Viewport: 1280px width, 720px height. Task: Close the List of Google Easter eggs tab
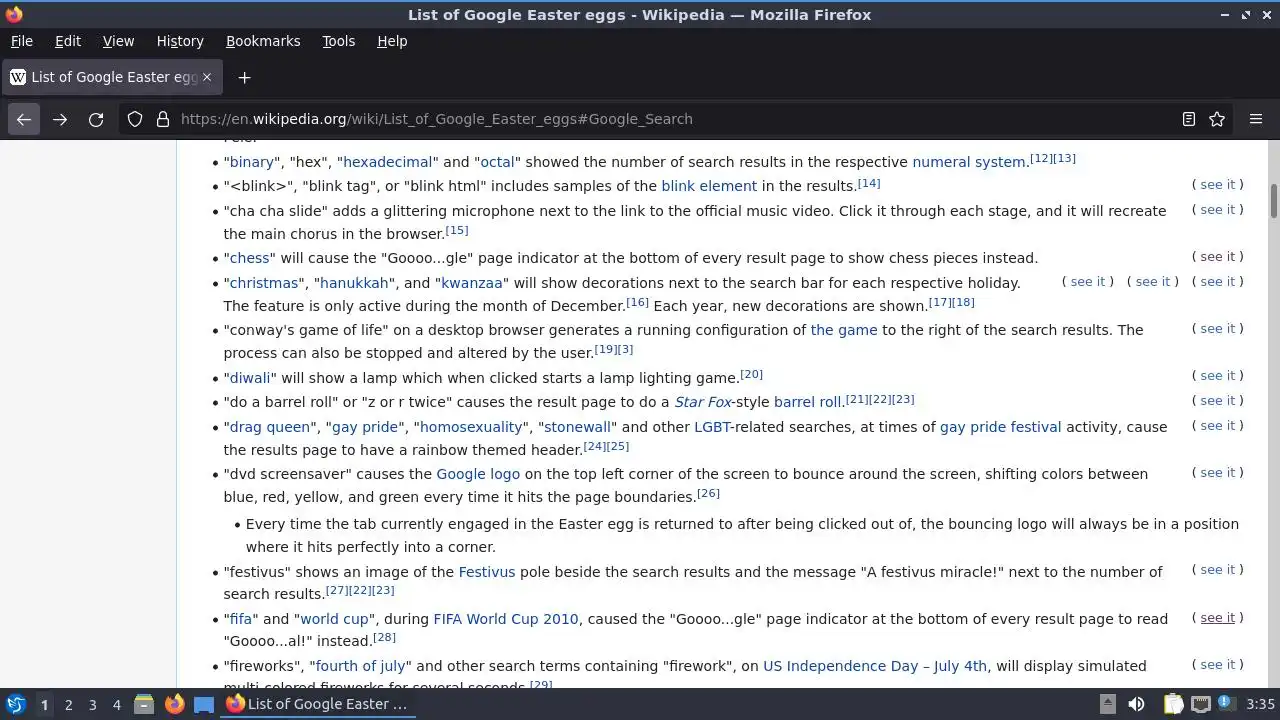(207, 77)
